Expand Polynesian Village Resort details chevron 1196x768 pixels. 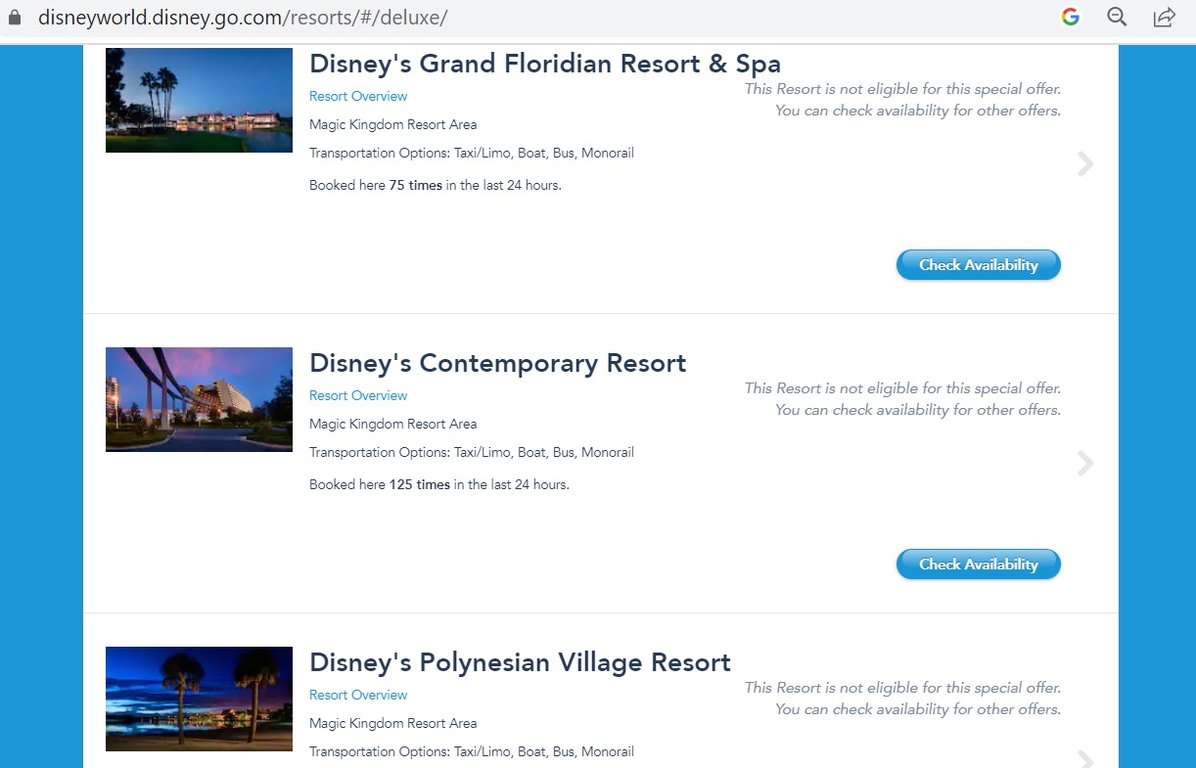[x=1085, y=757]
